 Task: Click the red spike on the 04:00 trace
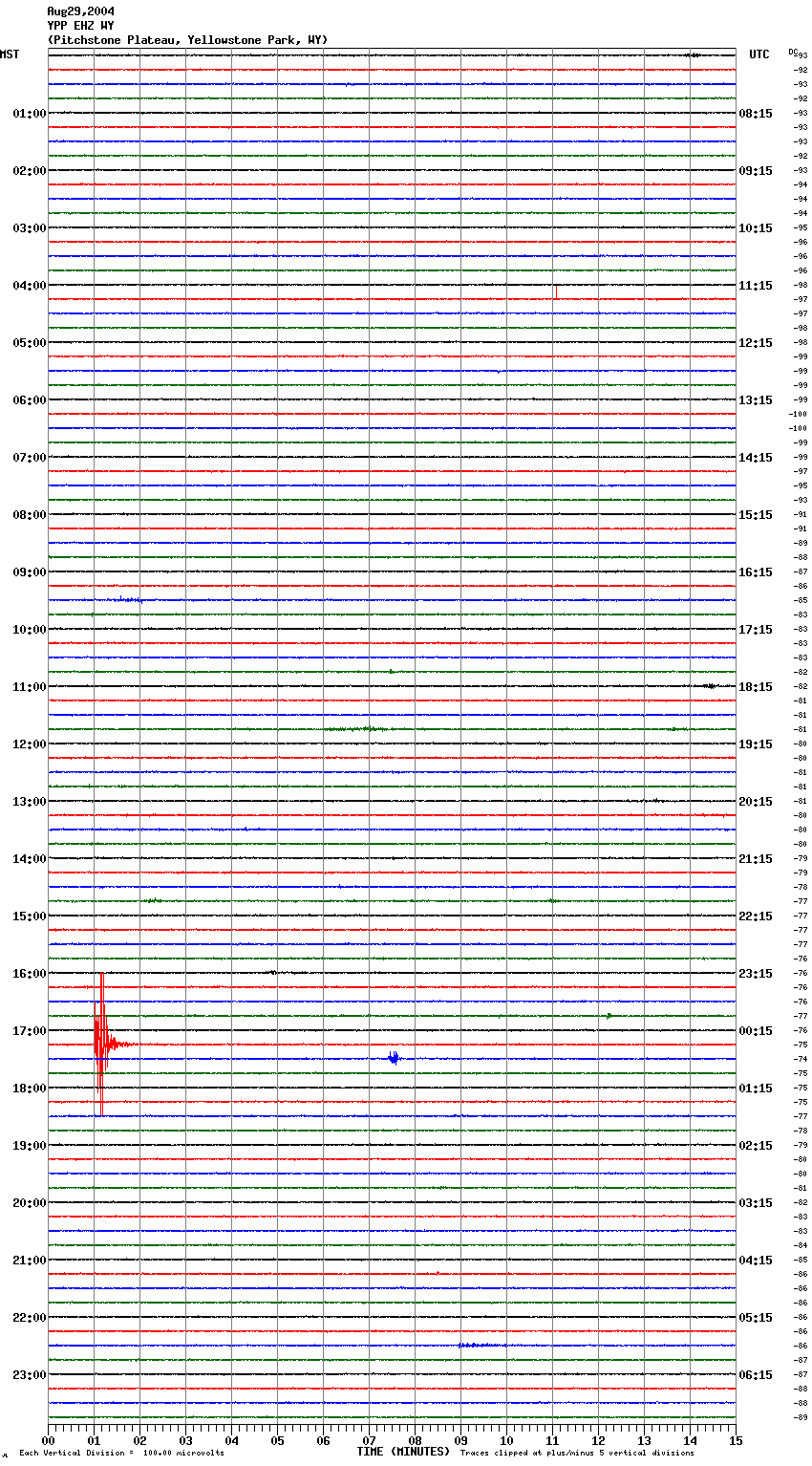556,292
